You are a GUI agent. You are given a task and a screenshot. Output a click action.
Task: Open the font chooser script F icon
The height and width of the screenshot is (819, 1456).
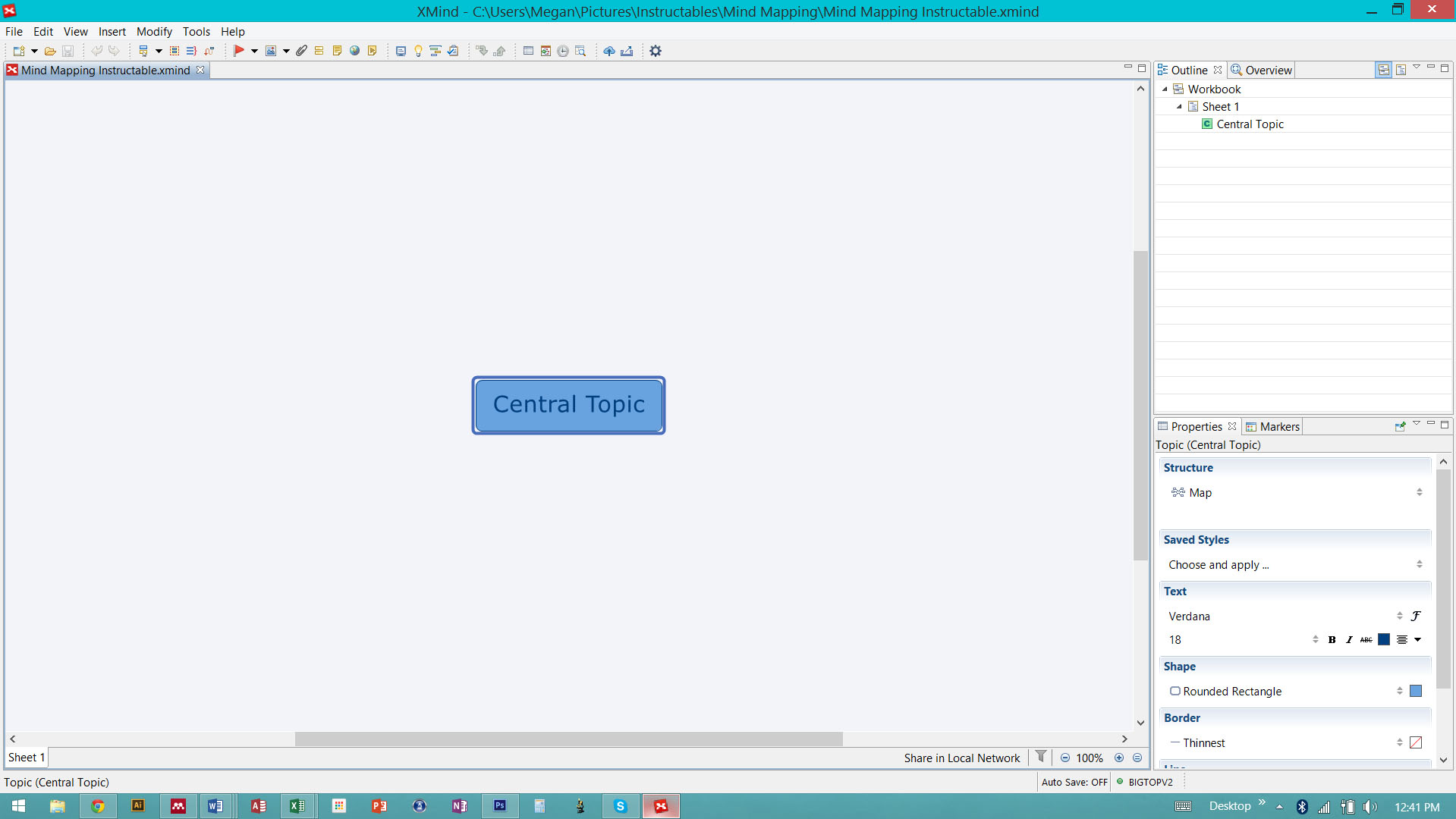(1416, 616)
